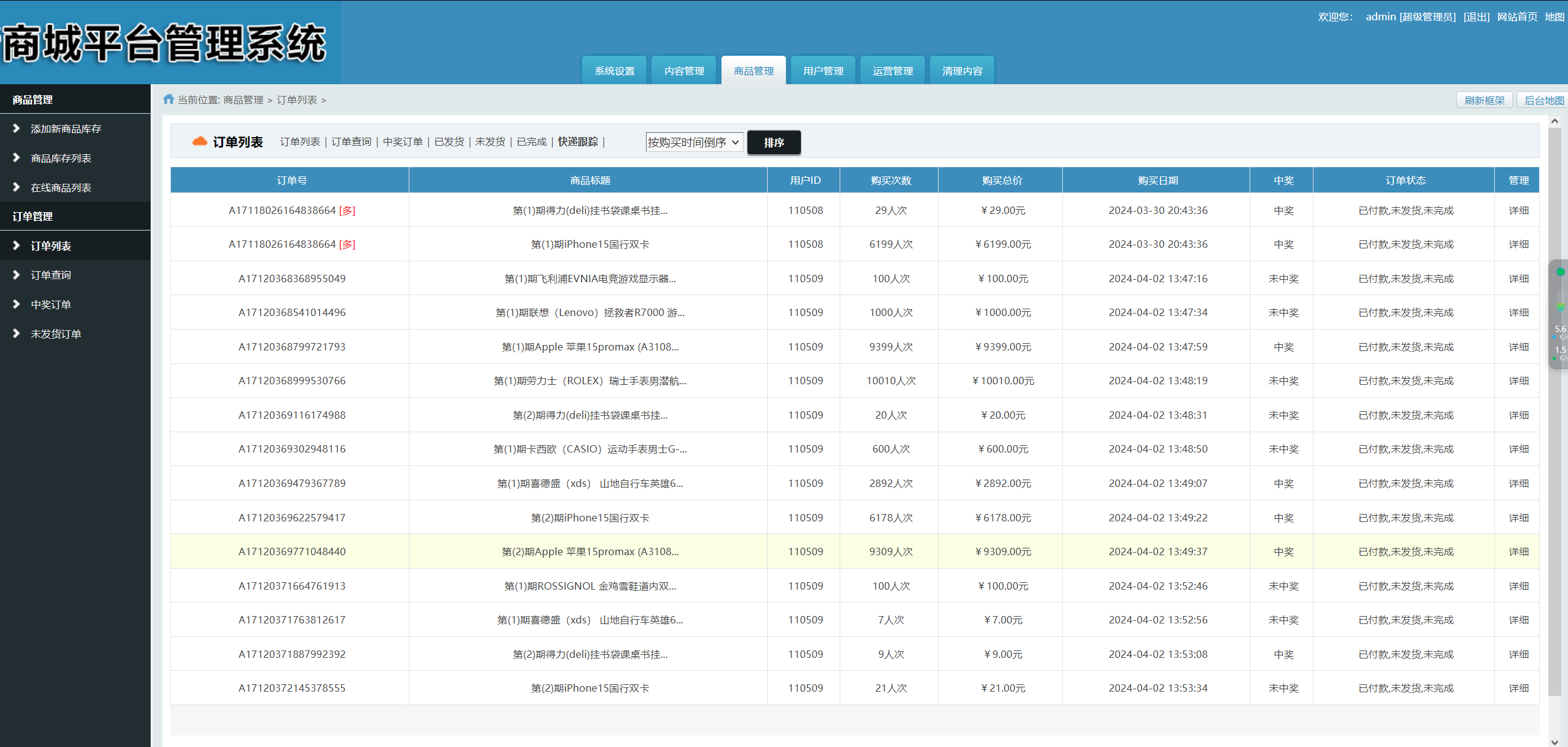Click the arrow icon beside 商品库存列表

coord(17,157)
